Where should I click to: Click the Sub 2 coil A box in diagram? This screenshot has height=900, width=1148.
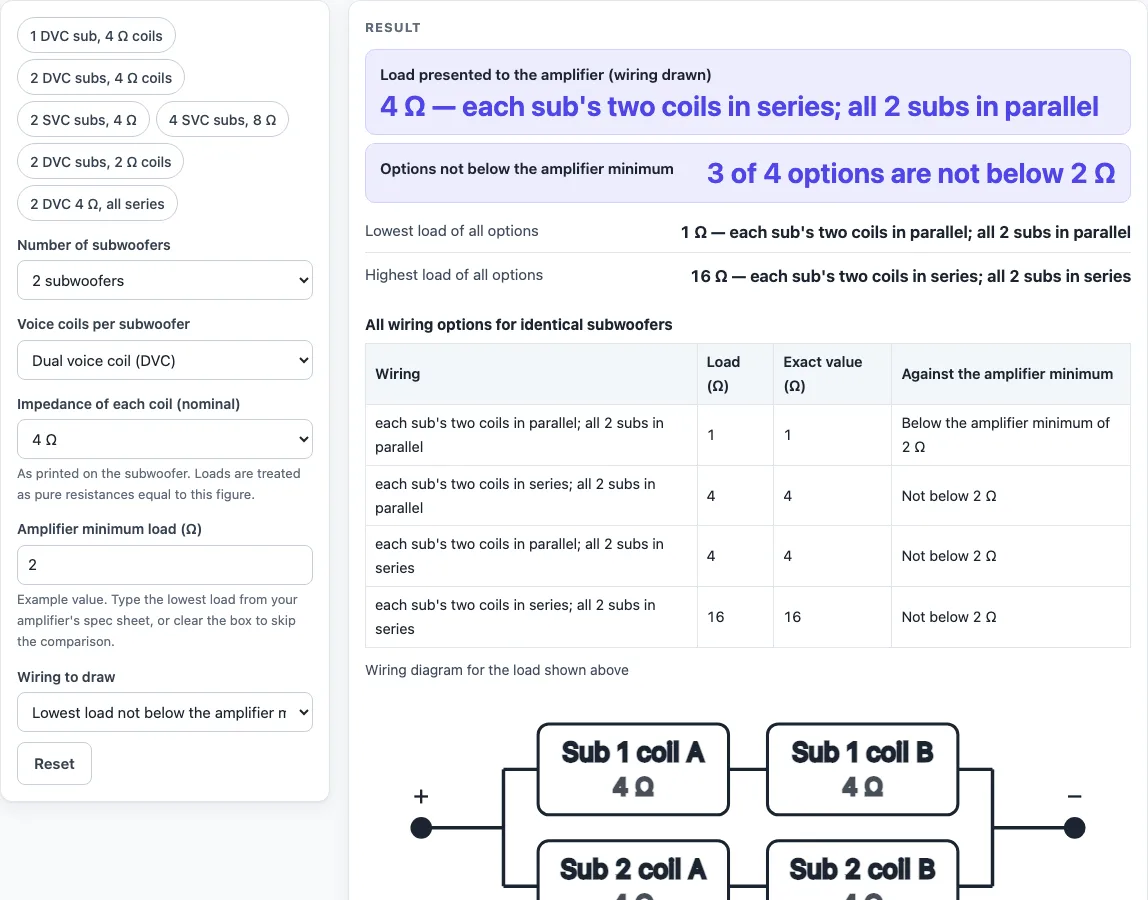tap(633, 871)
